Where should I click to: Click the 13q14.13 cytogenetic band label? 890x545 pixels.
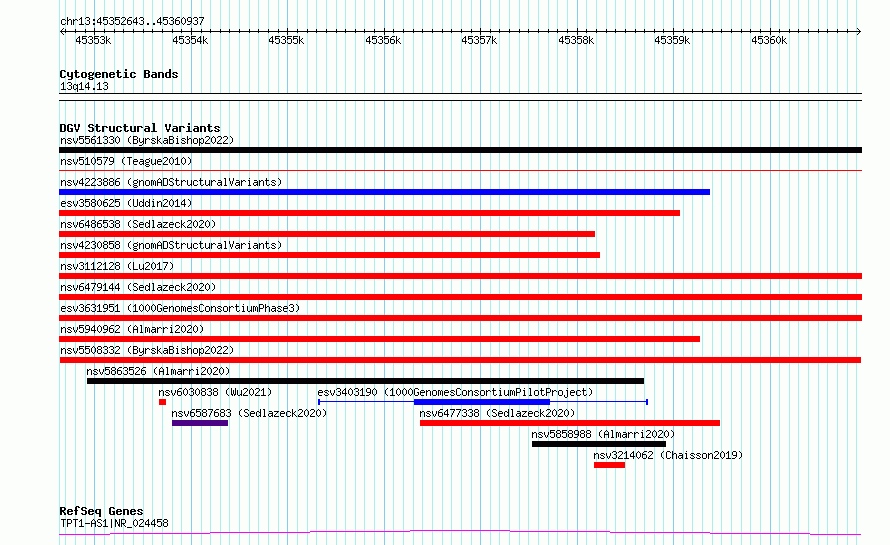point(84,86)
